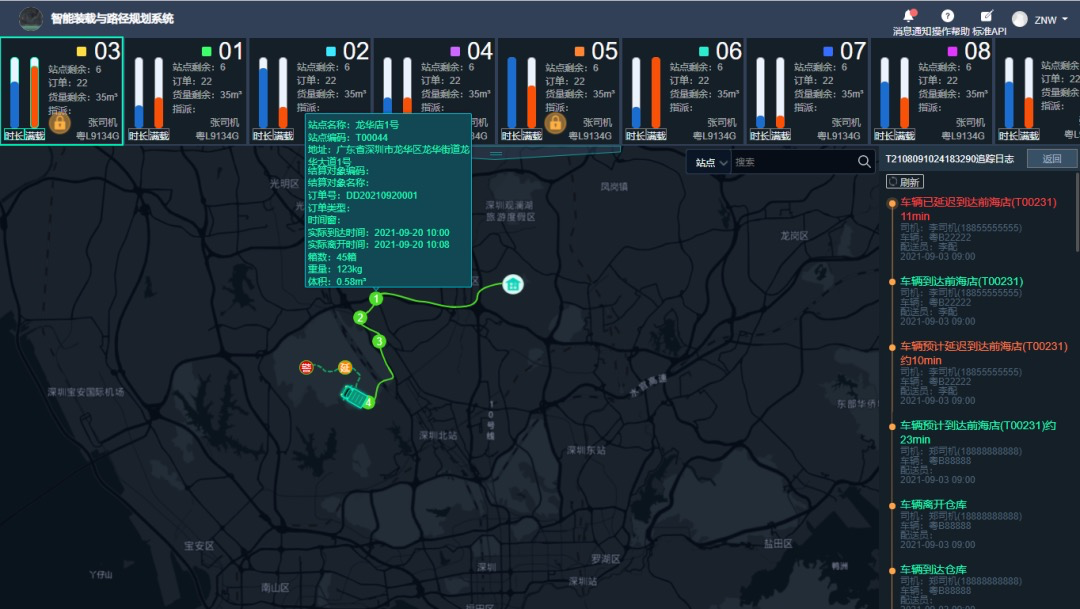The width and height of the screenshot is (1080, 609).
Task: Click log entry 车辆预计延迟到达前海店
Action: [984, 353]
